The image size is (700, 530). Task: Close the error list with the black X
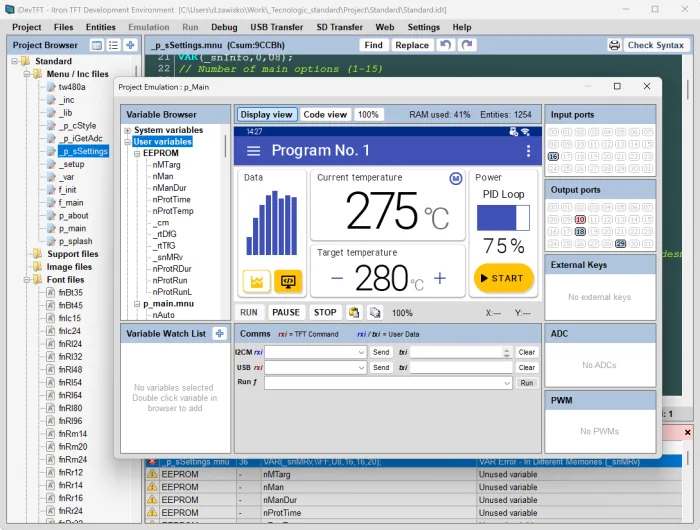pyautogui.click(x=688, y=432)
